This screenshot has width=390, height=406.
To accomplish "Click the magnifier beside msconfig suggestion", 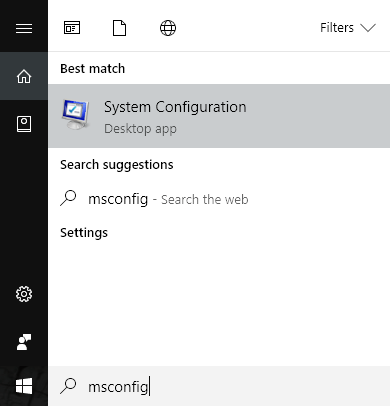I will 68,198.
